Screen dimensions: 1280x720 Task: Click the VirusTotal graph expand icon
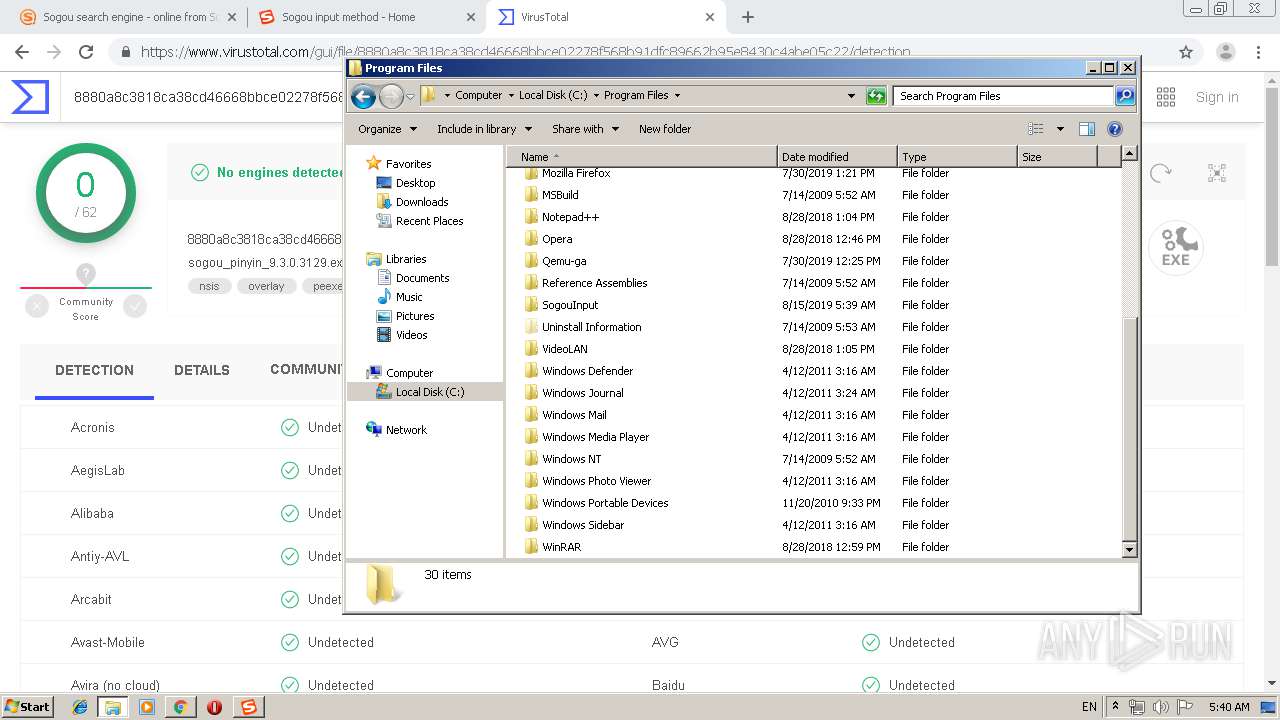tap(1217, 173)
